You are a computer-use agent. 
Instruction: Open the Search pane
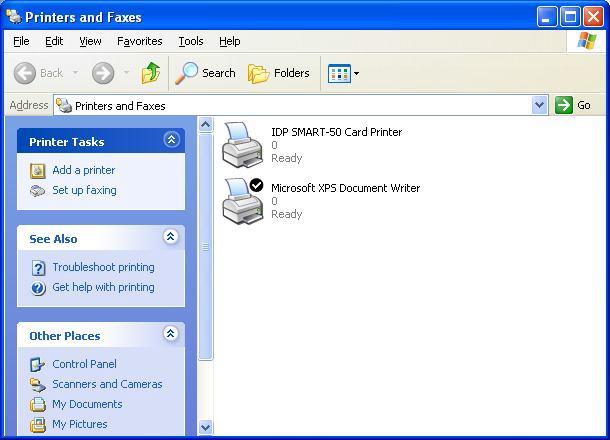tap(205, 73)
